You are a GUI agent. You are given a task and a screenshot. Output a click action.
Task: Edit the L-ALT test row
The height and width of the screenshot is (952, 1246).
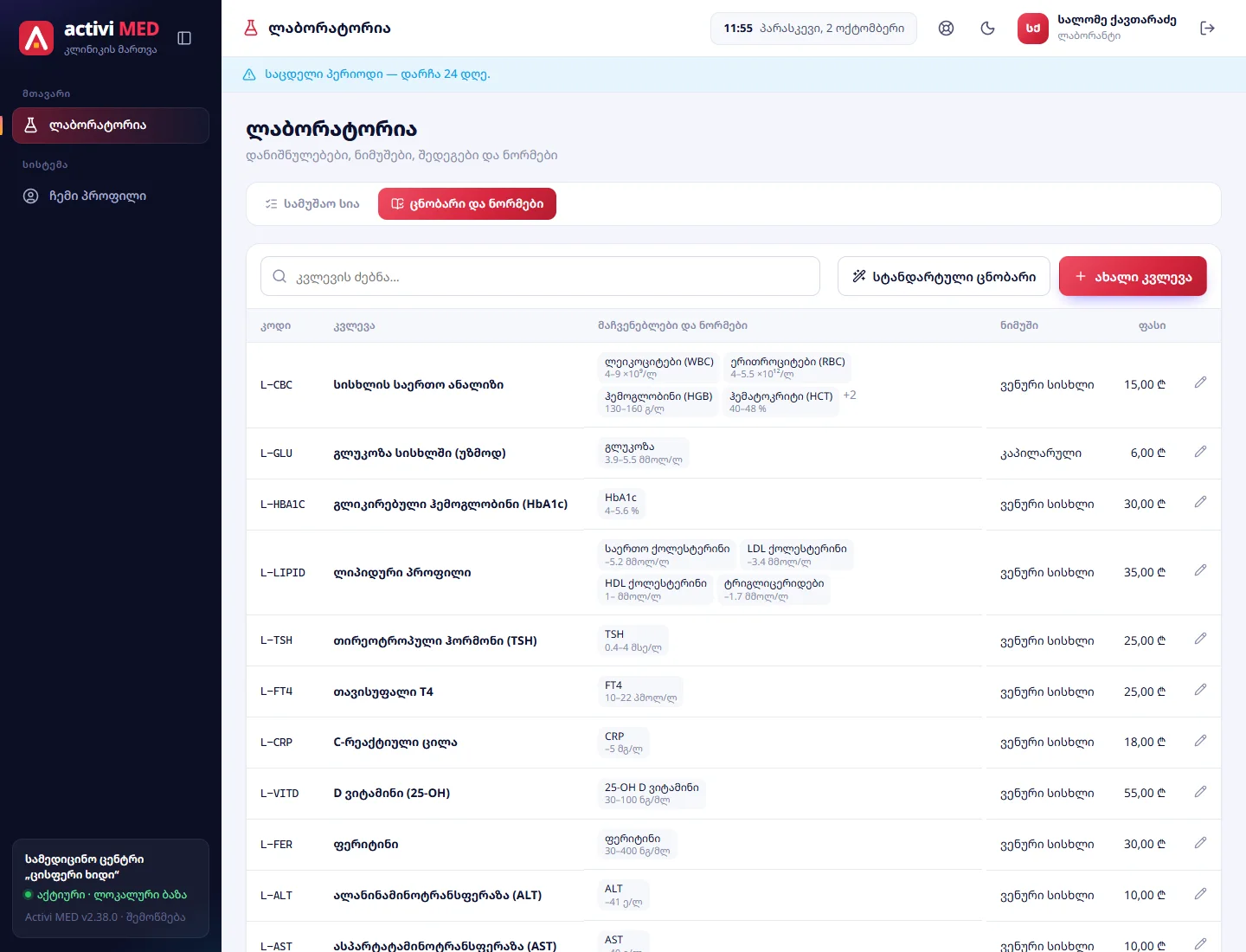[x=1200, y=894]
